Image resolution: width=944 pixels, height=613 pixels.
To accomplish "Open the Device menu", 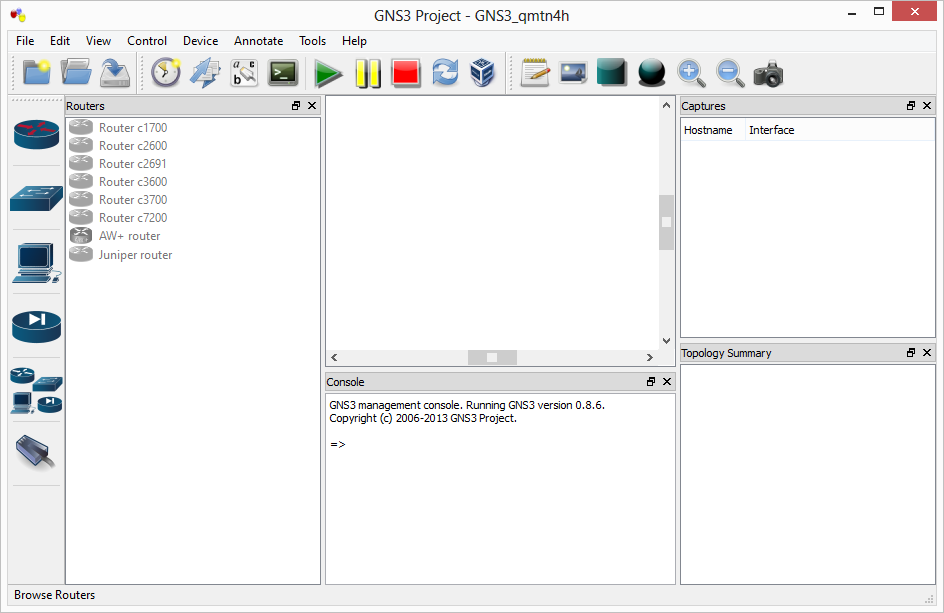I will (x=200, y=40).
